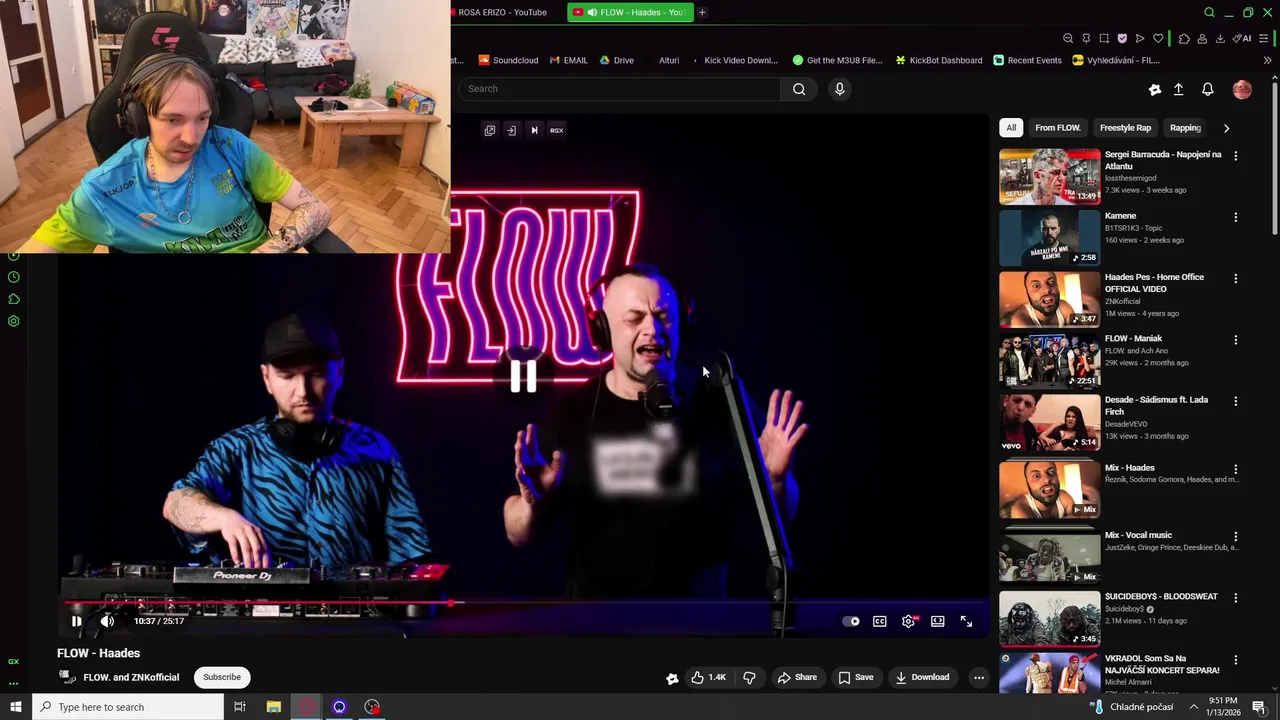Viewport: 1280px width, 720px height.
Task: Click the Share button
Action: [798, 677]
